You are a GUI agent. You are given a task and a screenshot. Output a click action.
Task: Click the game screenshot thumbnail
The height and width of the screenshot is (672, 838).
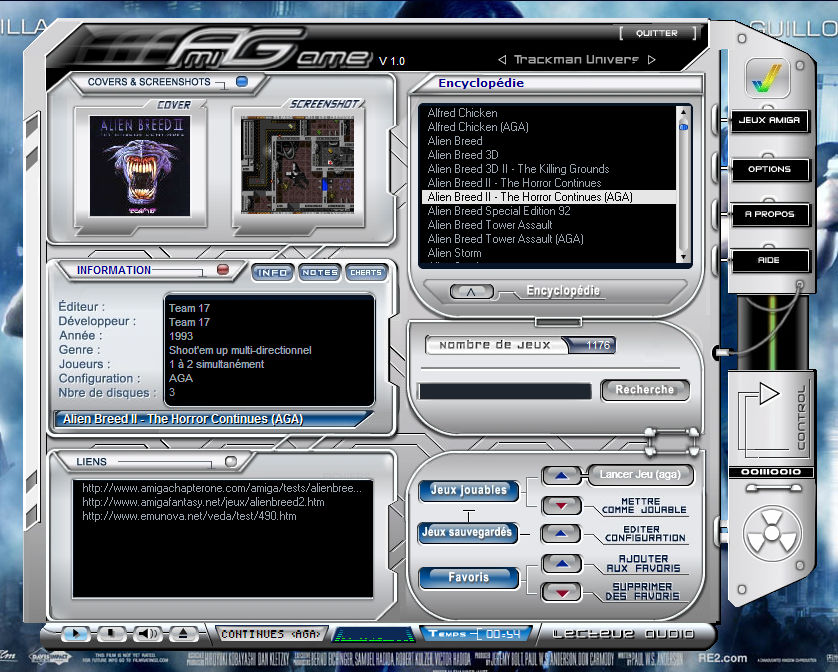(x=298, y=165)
